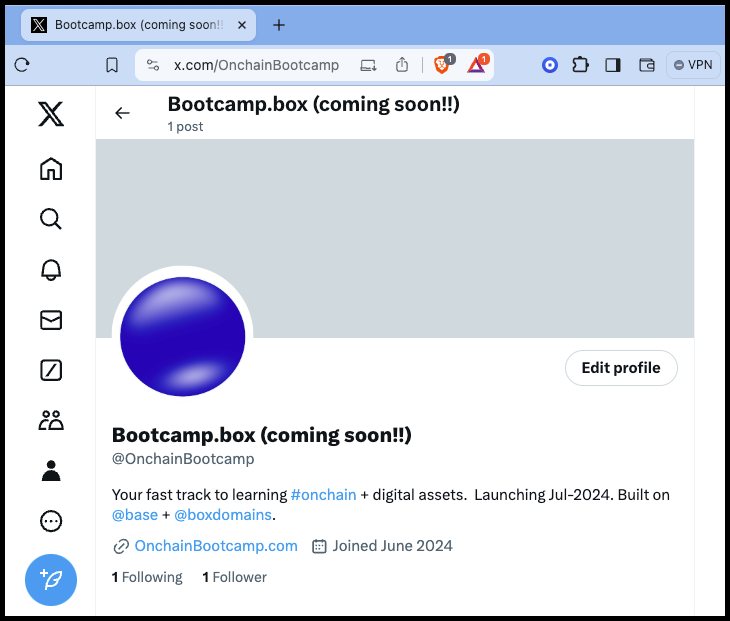Open Messages envelope icon
Screen dimensions: 730x621
click(x=51, y=320)
